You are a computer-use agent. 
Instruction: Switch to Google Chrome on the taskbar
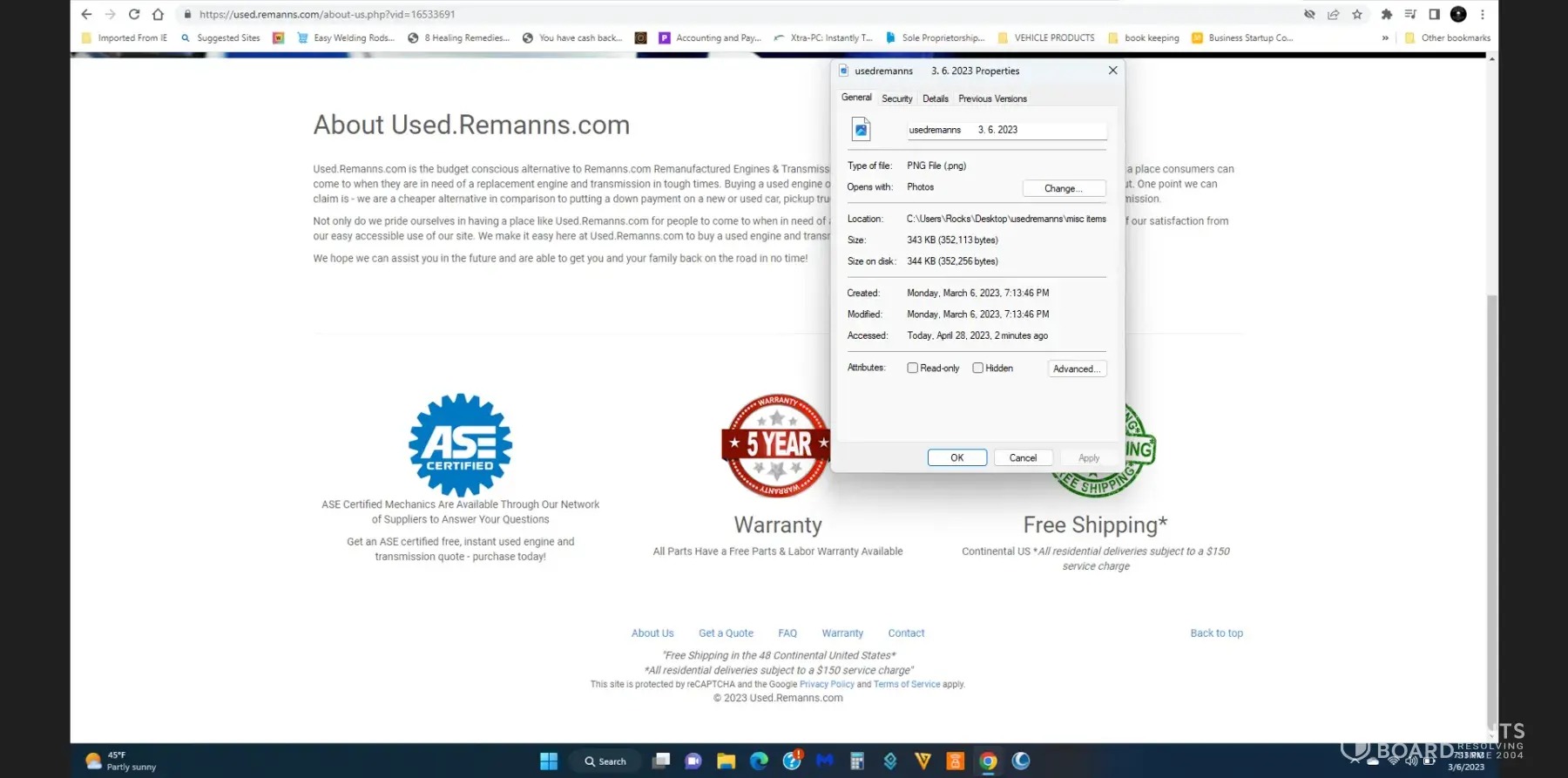point(988,761)
